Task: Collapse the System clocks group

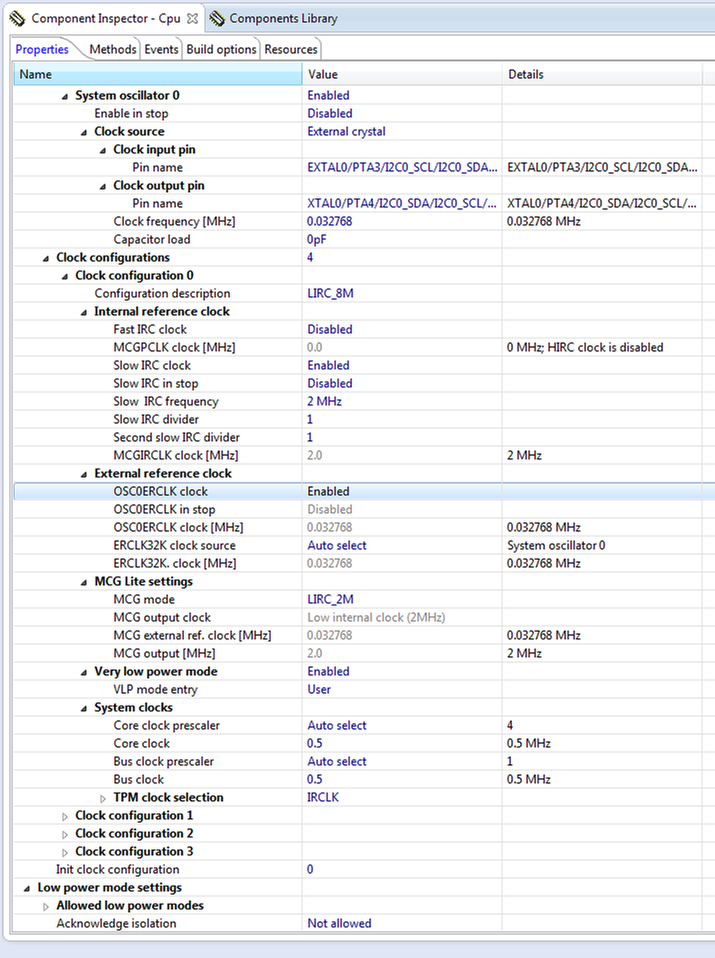Action: pyautogui.click(x=84, y=708)
